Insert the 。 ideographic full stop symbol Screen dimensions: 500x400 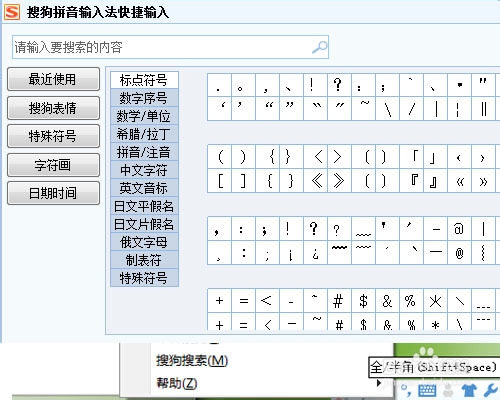coord(243,85)
